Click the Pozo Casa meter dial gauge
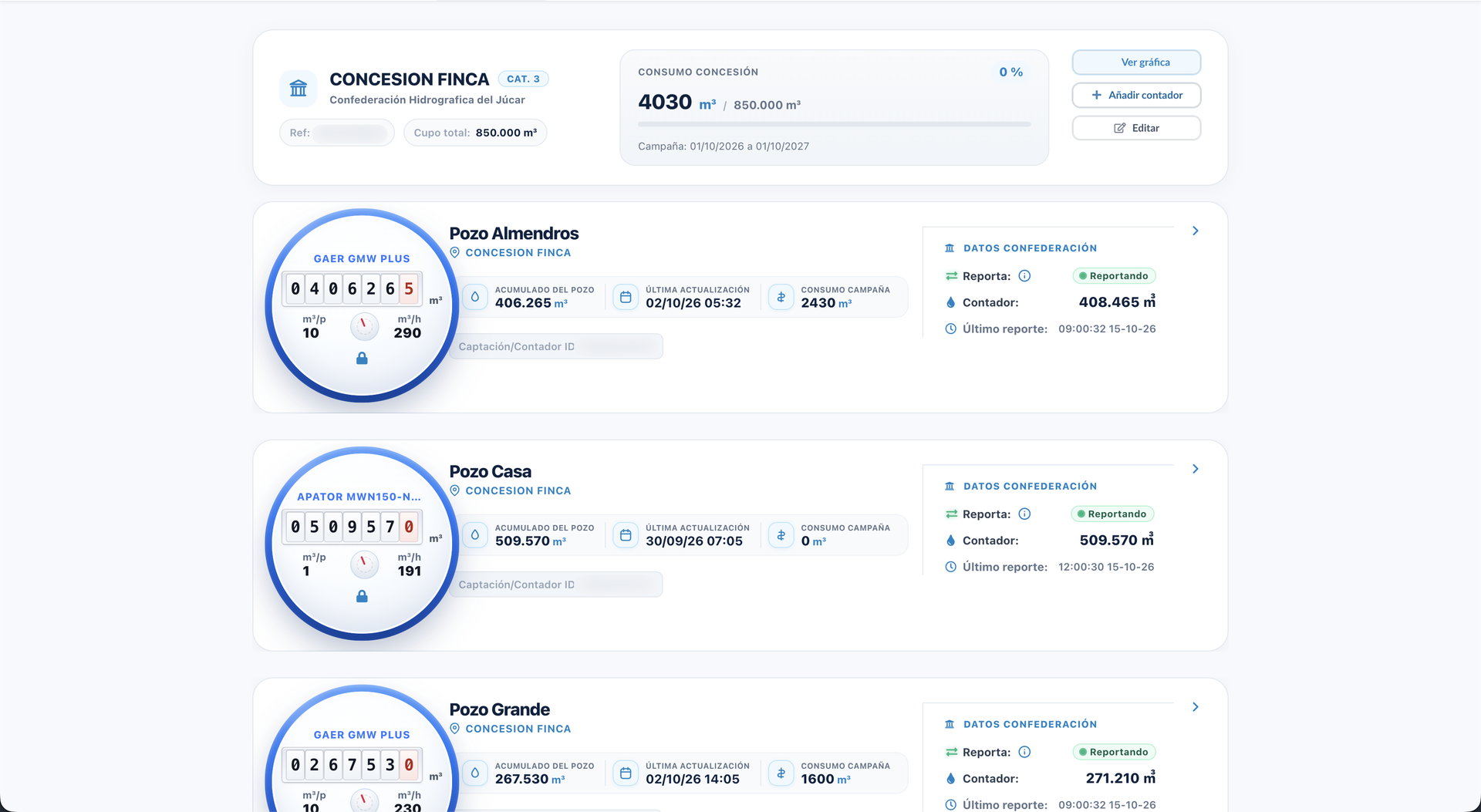Viewport: 1481px width, 812px height. click(364, 565)
